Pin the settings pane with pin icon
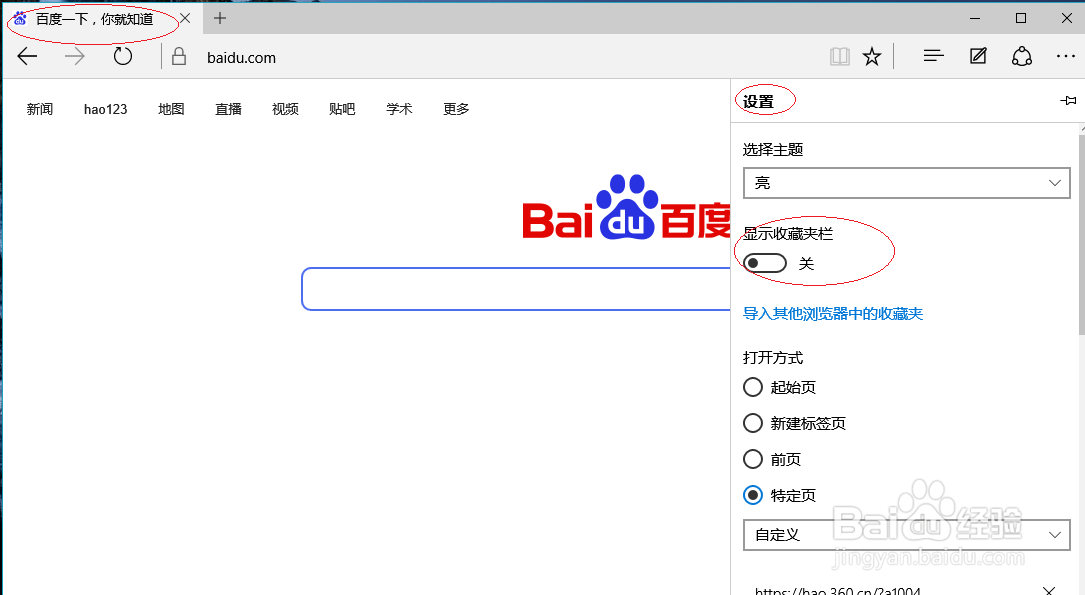The width and height of the screenshot is (1085, 595). click(x=1068, y=100)
